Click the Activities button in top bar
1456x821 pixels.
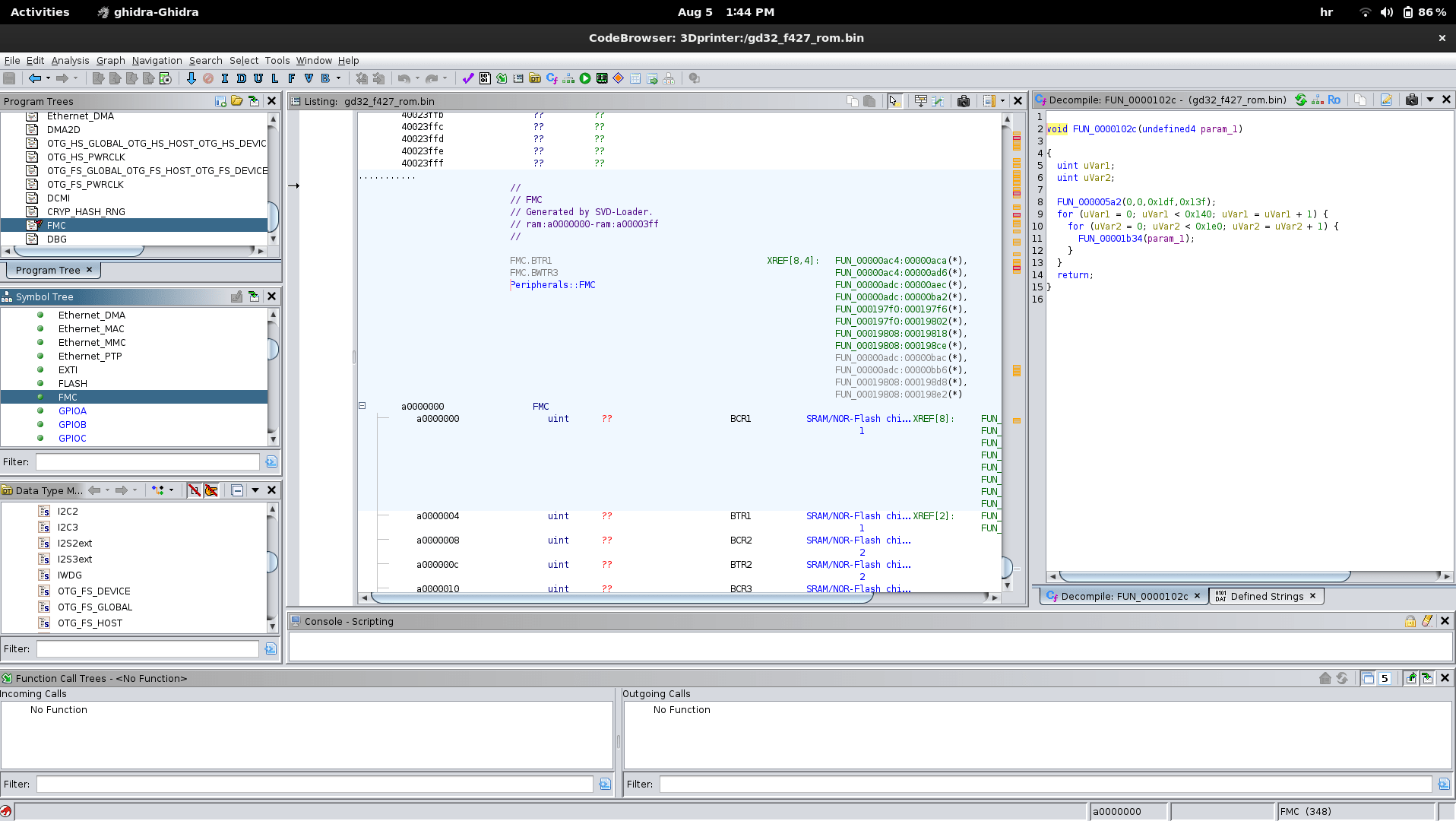click(x=40, y=12)
